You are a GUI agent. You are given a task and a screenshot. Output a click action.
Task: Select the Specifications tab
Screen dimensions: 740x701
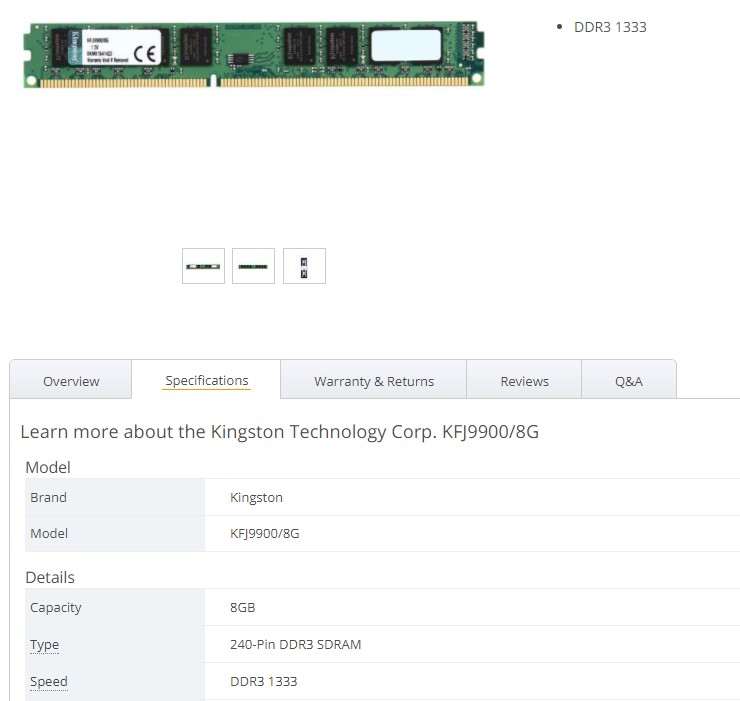click(x=207, y=380)
